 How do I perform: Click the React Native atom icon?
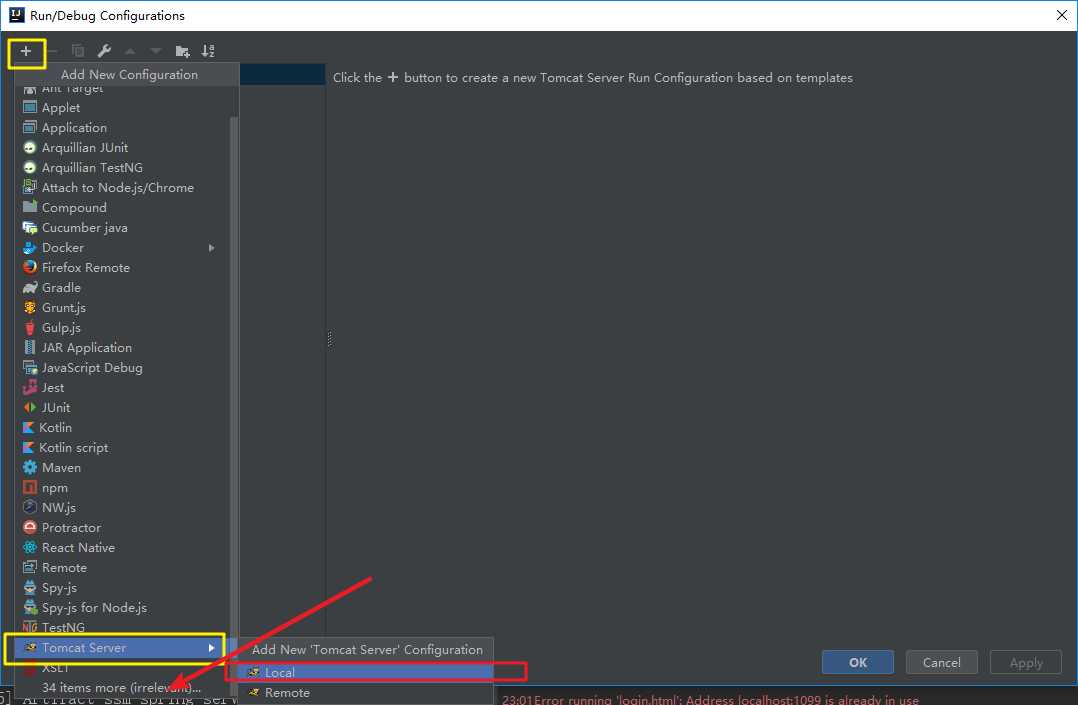[30, 547]
